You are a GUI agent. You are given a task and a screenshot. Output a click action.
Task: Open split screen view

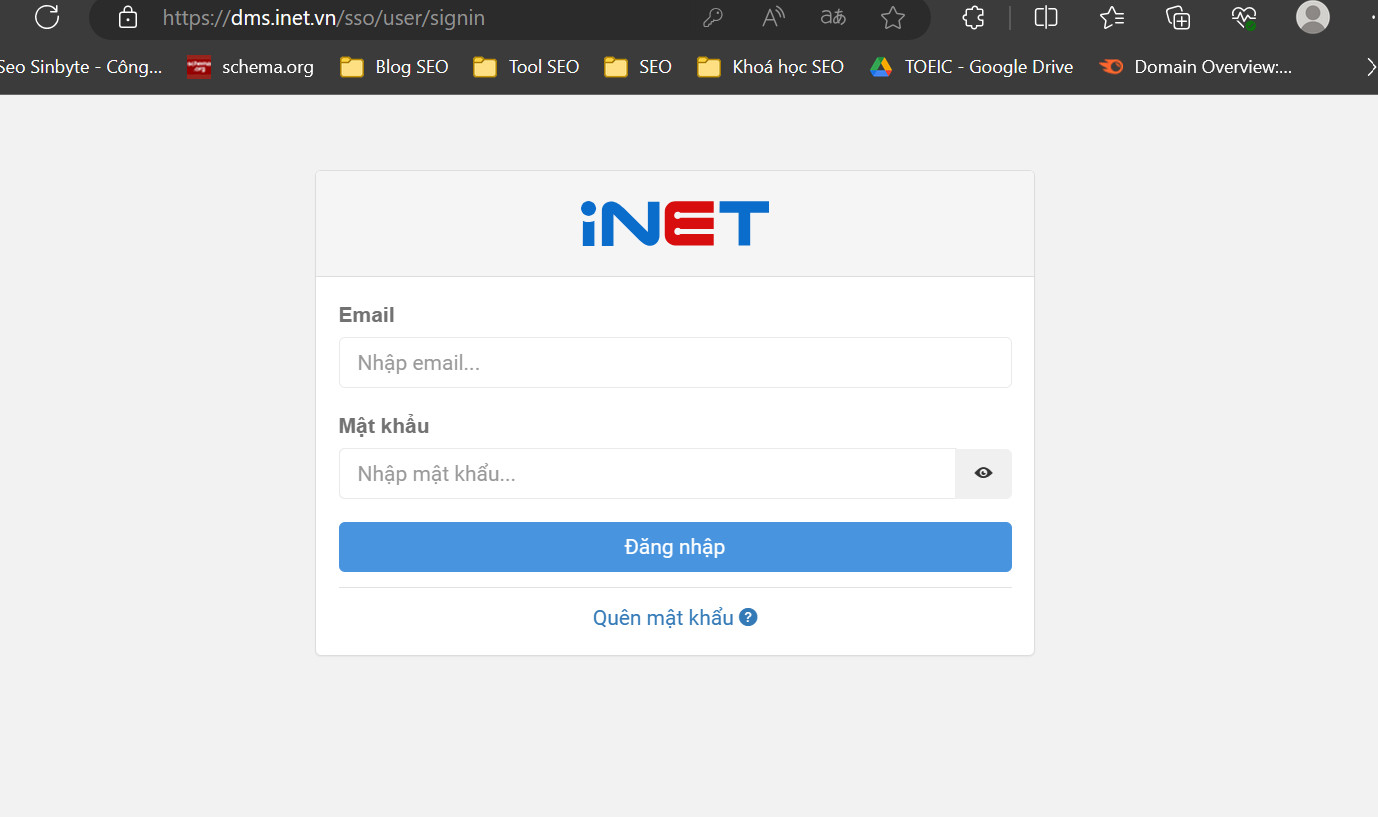[x=1045, y=17]
